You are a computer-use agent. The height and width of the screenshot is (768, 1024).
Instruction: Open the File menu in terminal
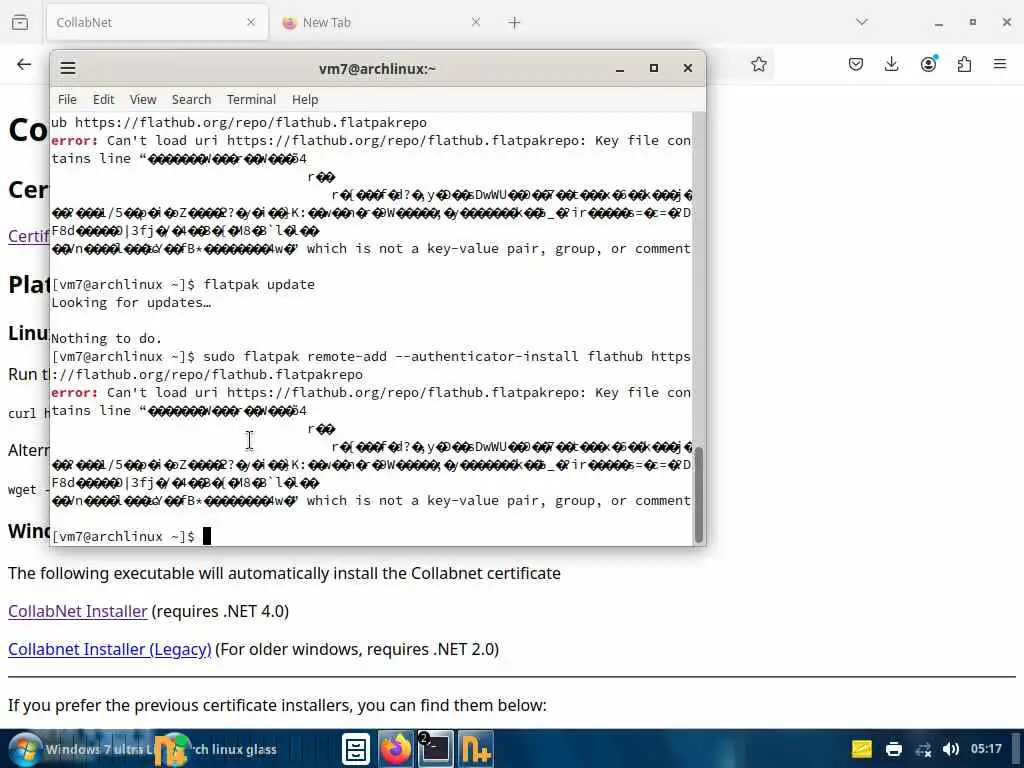tap(67, 99)
